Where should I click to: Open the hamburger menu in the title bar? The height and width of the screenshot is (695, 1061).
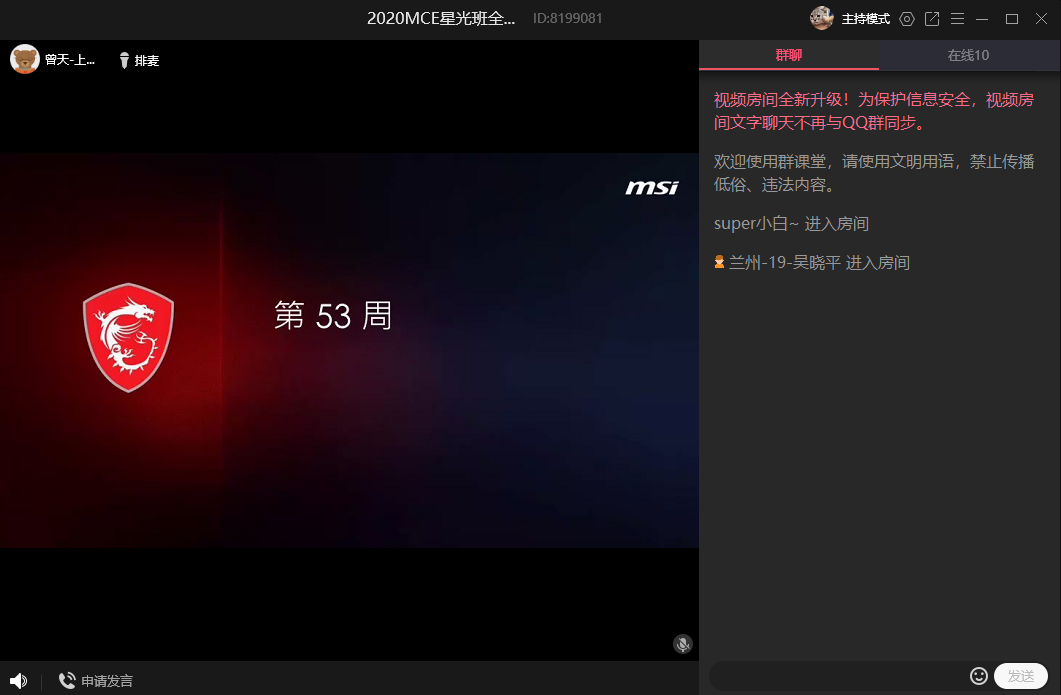957,19
